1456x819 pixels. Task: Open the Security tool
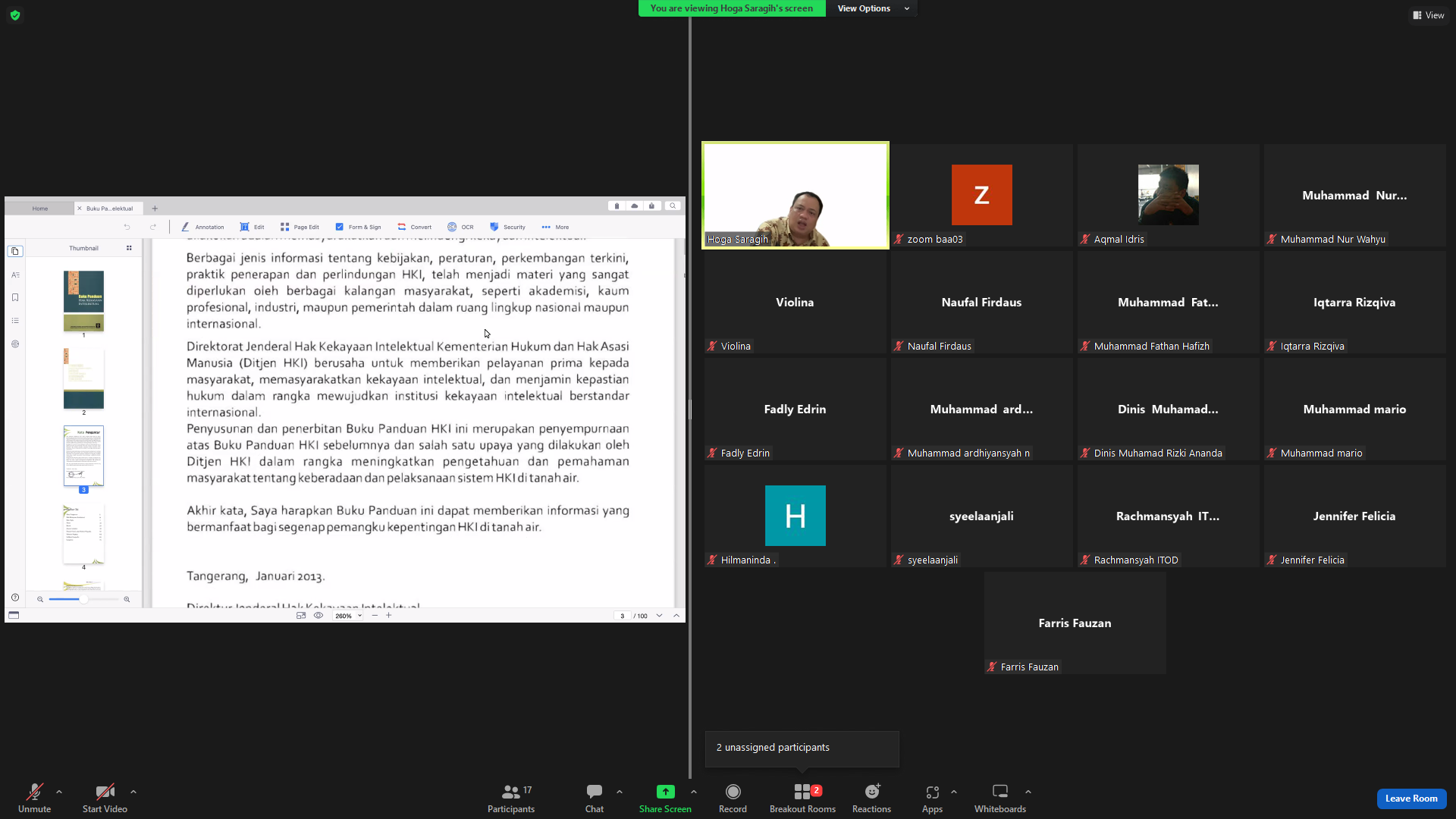click(x=507, y=227)
